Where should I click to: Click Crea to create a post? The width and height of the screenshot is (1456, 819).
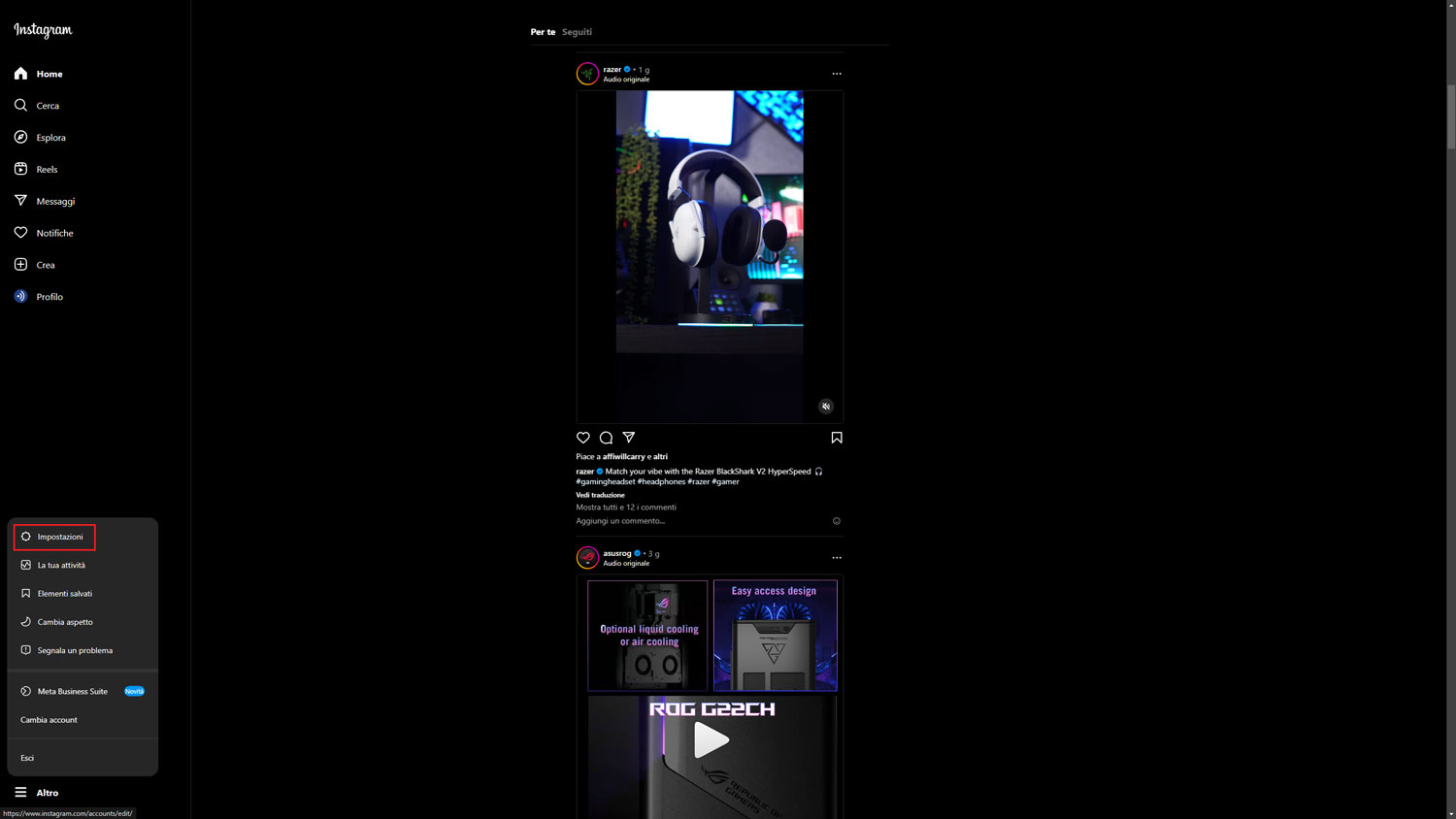click(x=34, y=265)
